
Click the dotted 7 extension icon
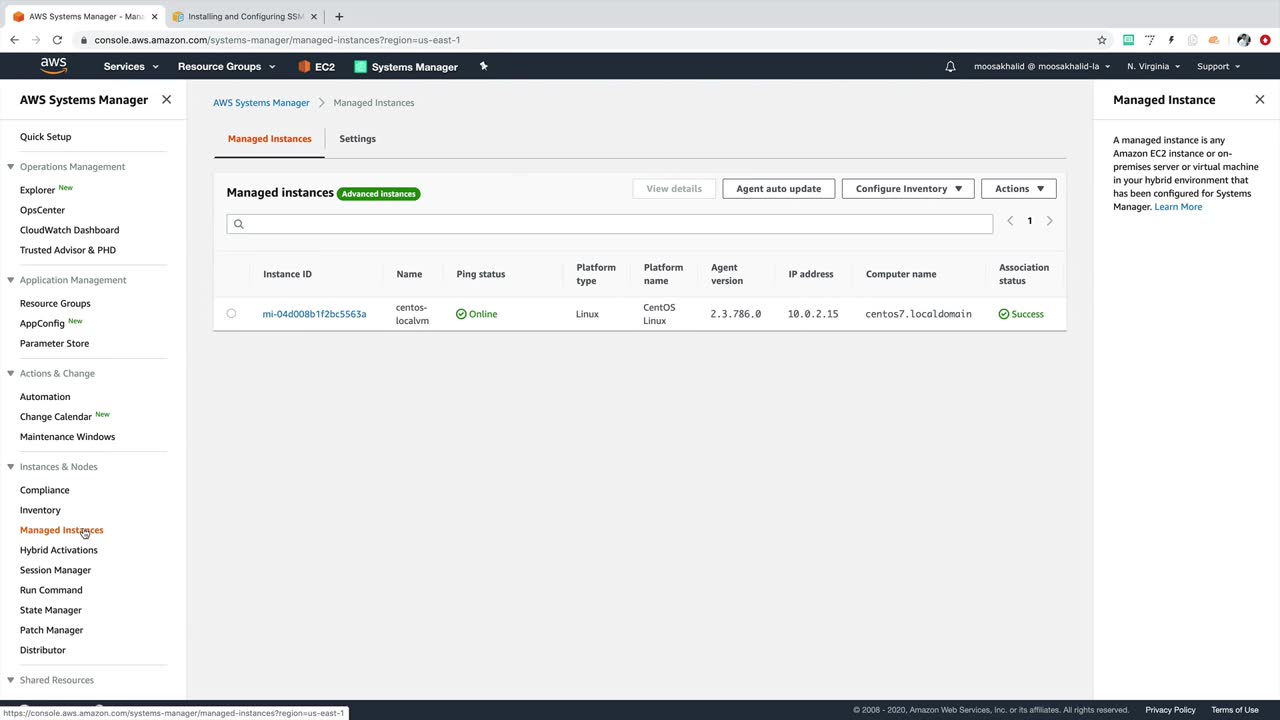pyautogui.click(x=1150, y=40)
